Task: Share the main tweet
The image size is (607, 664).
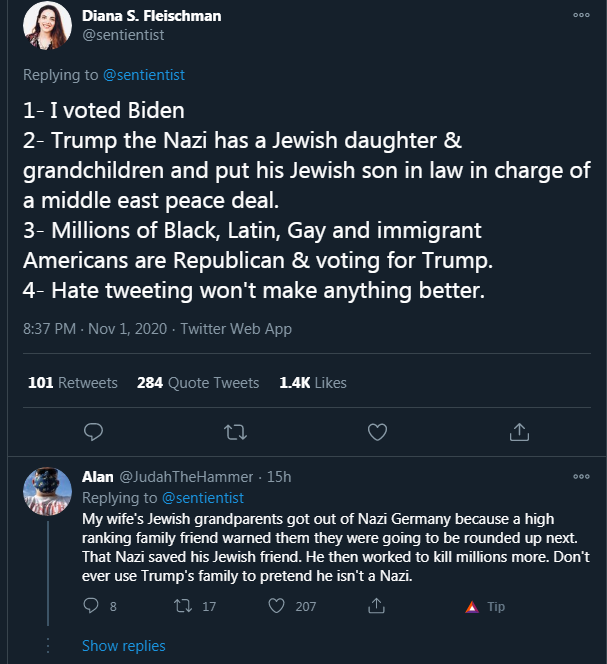Action: 519,432
